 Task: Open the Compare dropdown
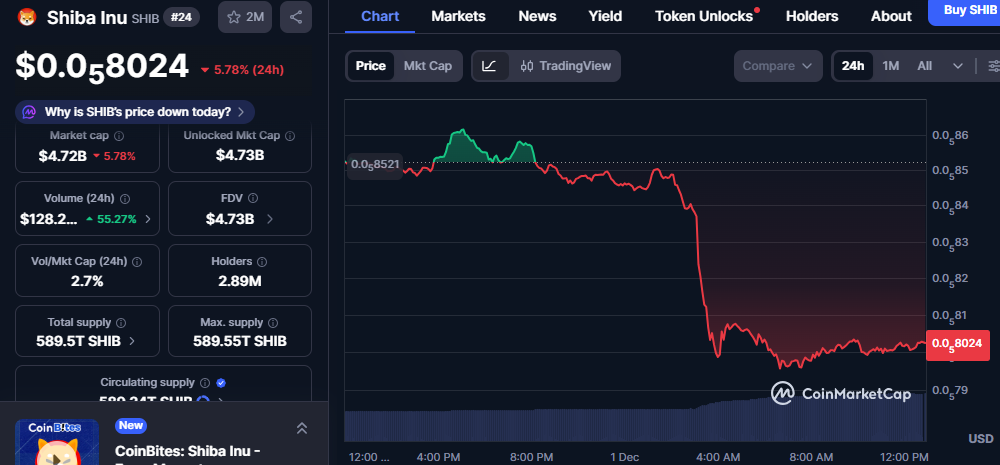click(x=777, y=66)
